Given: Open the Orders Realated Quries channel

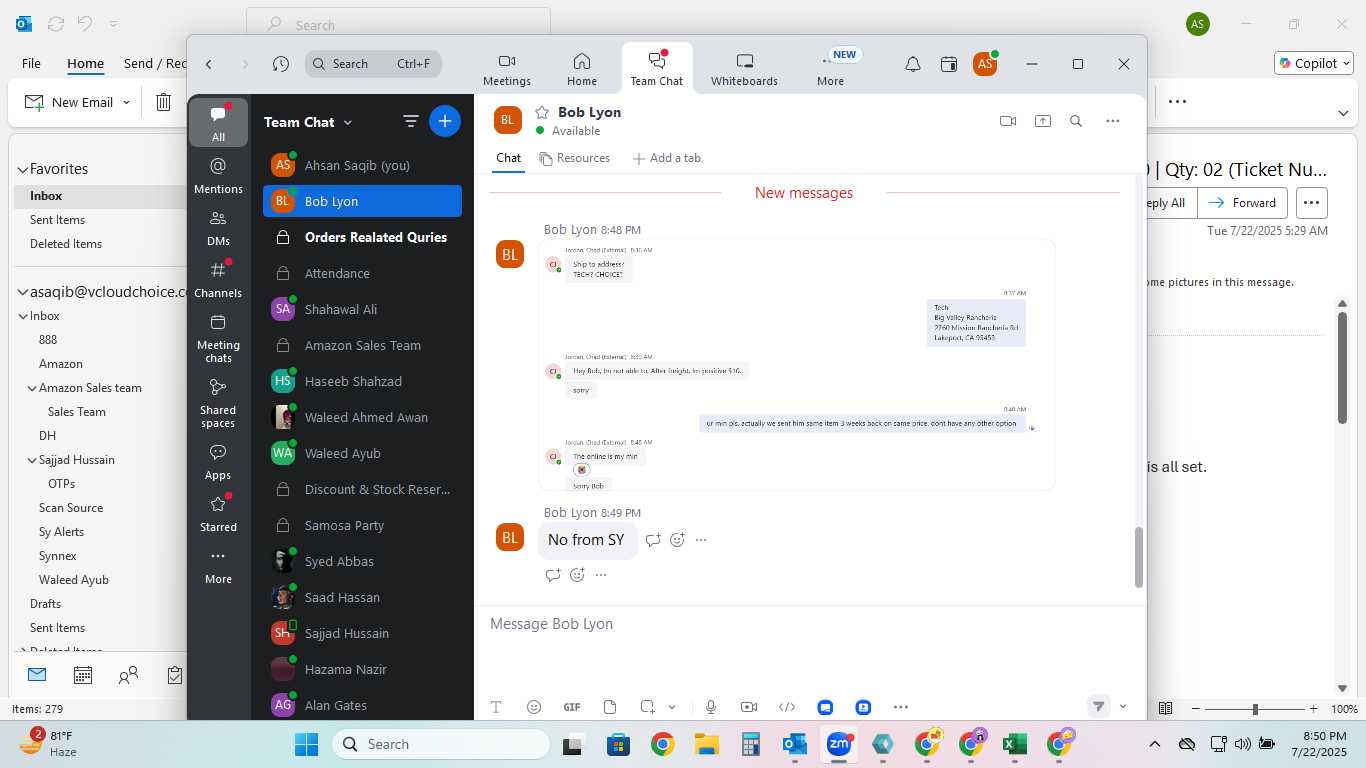Looking at the screenshot, I should [x=362, y=237].
